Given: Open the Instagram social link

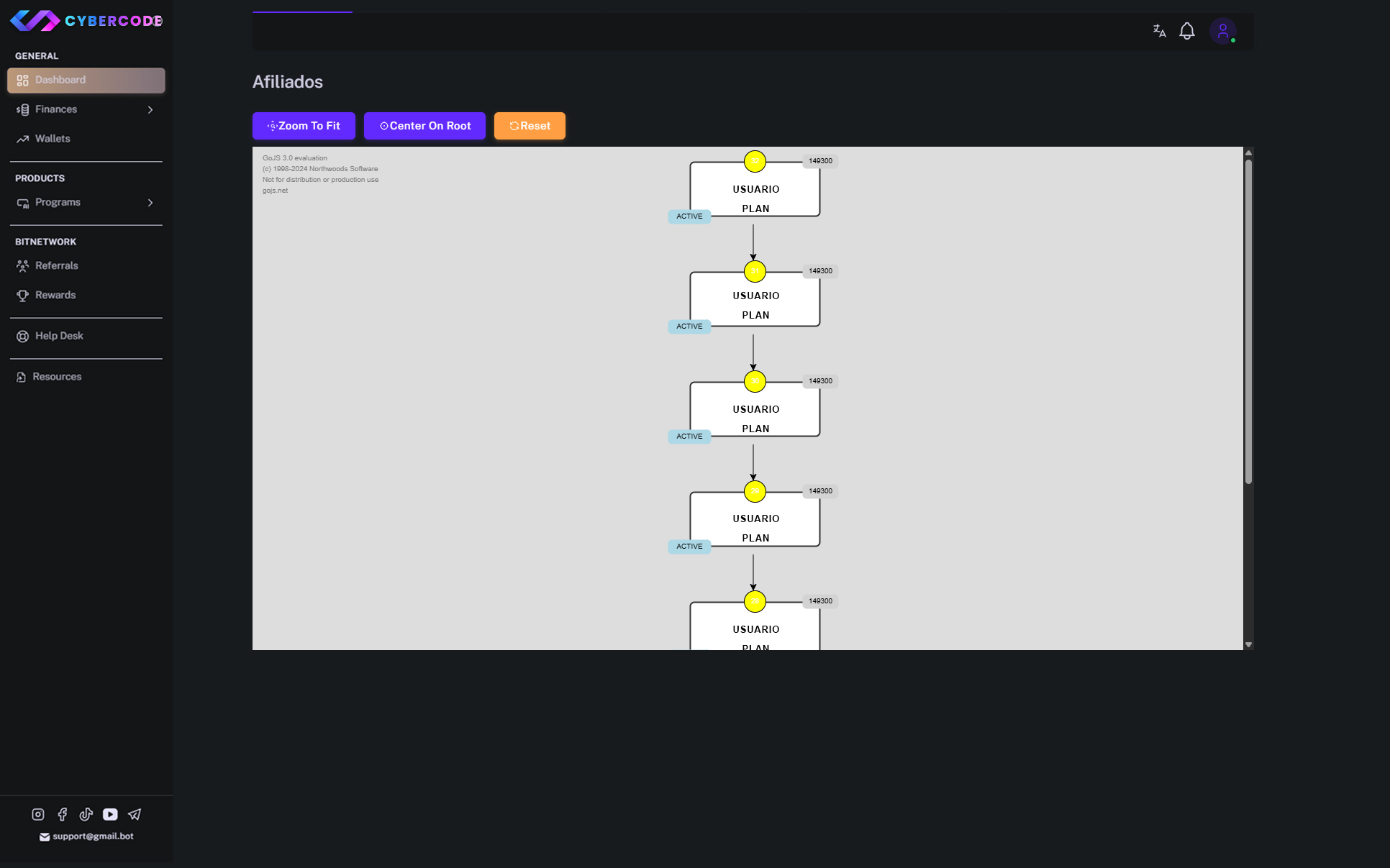Looking at the screenshot, I should tap(38, 814).
